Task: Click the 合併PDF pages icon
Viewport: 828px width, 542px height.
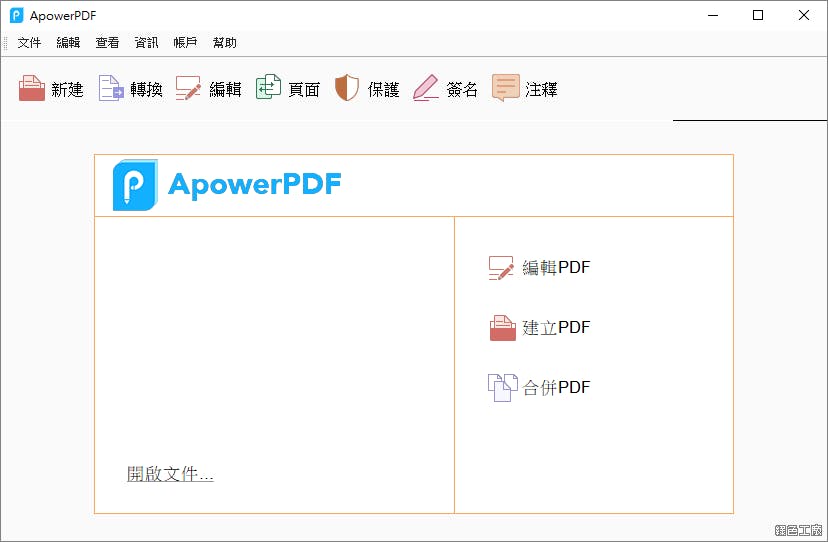Action: tap(503, 388)
